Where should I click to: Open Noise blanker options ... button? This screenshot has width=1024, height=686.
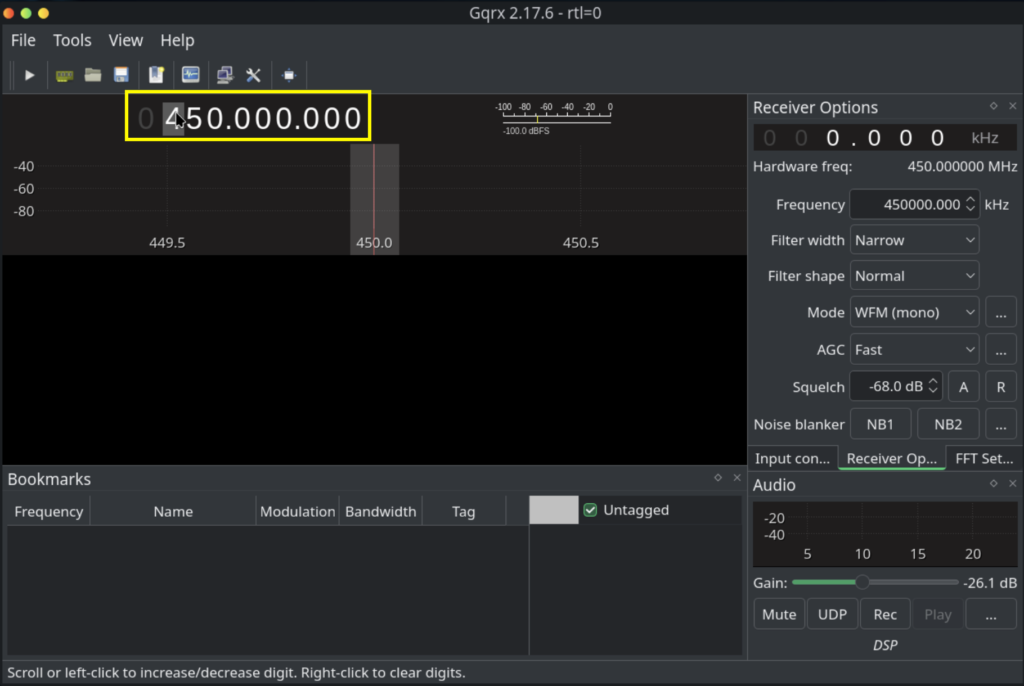click(x=1000, y=425)
